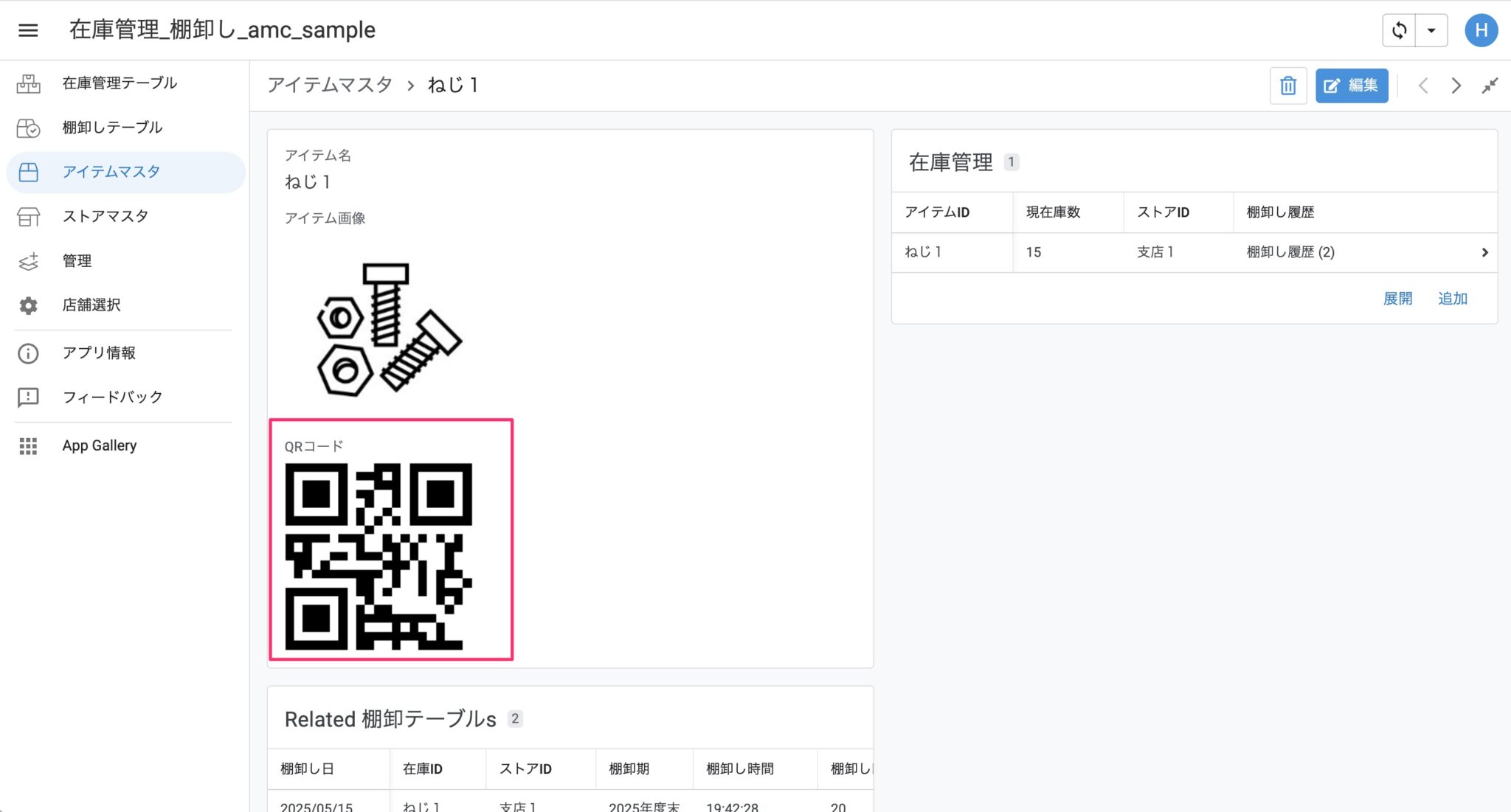This screenshot has height=812, width=1511.
Task: Click the 追加 add link
Action: tap(1452, 298)
